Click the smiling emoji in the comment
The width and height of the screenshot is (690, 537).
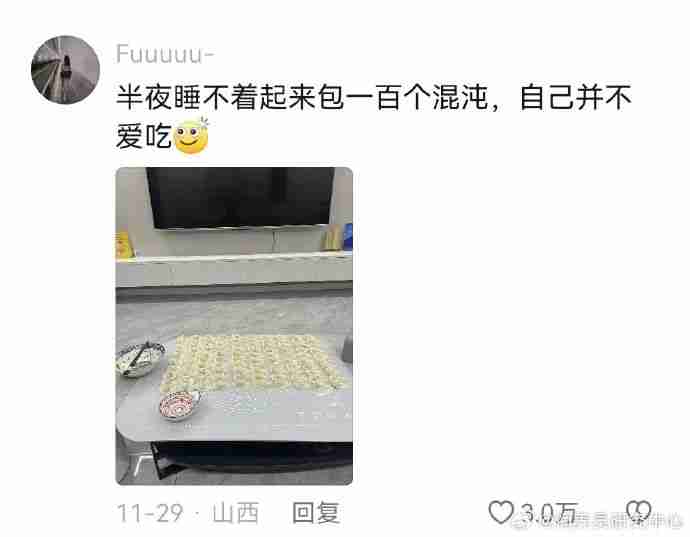[x=191, y=136]
